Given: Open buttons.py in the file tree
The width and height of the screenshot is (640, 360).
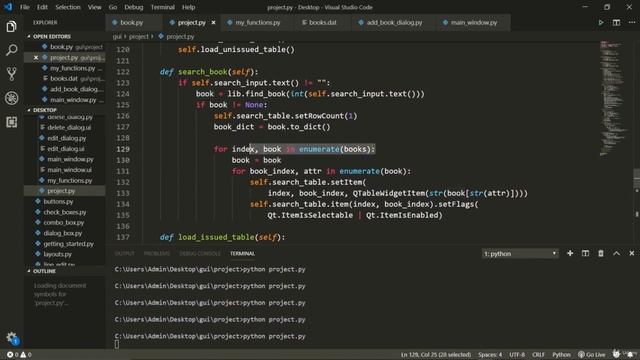Looking at the screenshot, I should point(65,201).
